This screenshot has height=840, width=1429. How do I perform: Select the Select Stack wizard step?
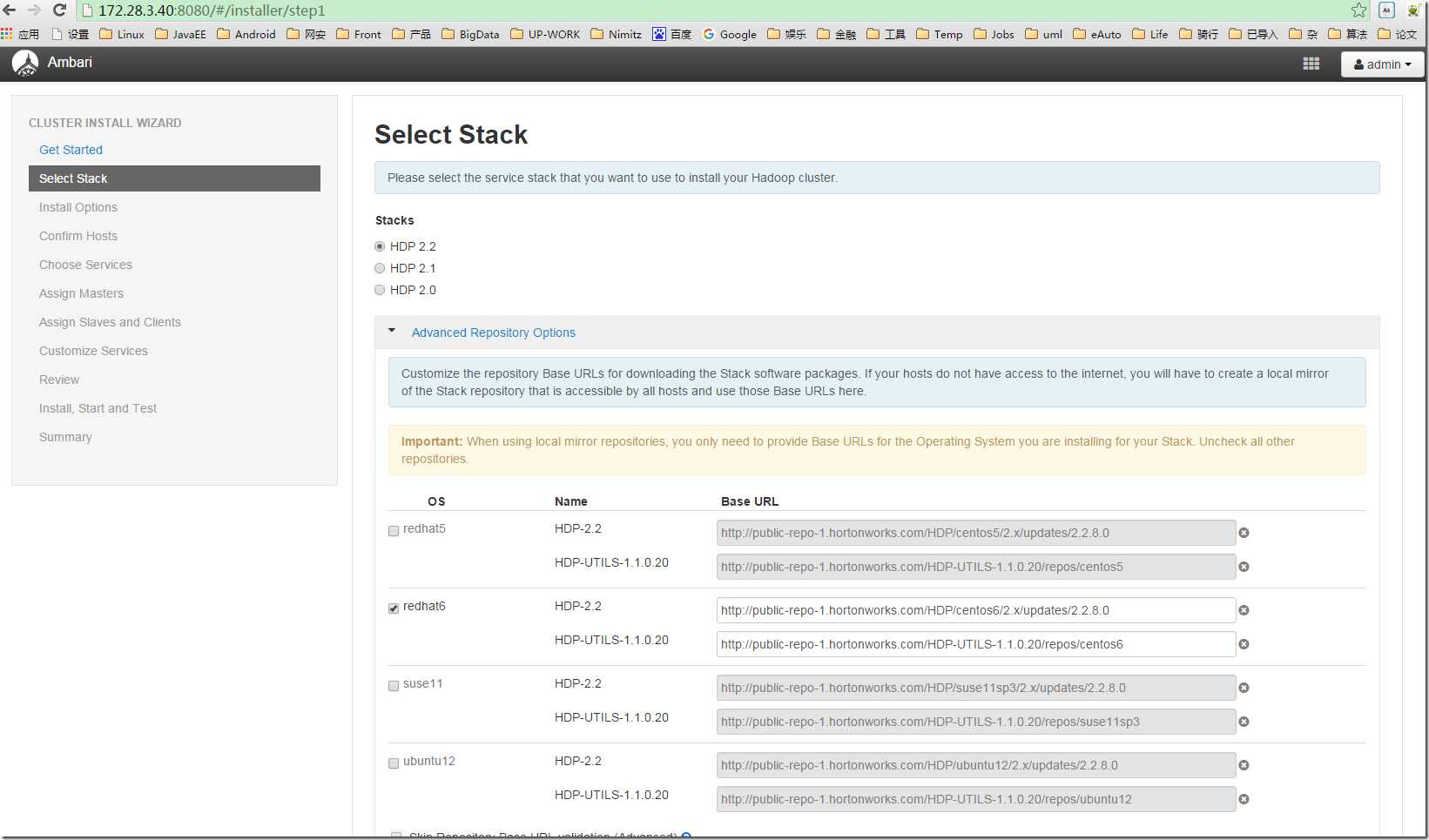pyautogui.click(x=174, y=178)
